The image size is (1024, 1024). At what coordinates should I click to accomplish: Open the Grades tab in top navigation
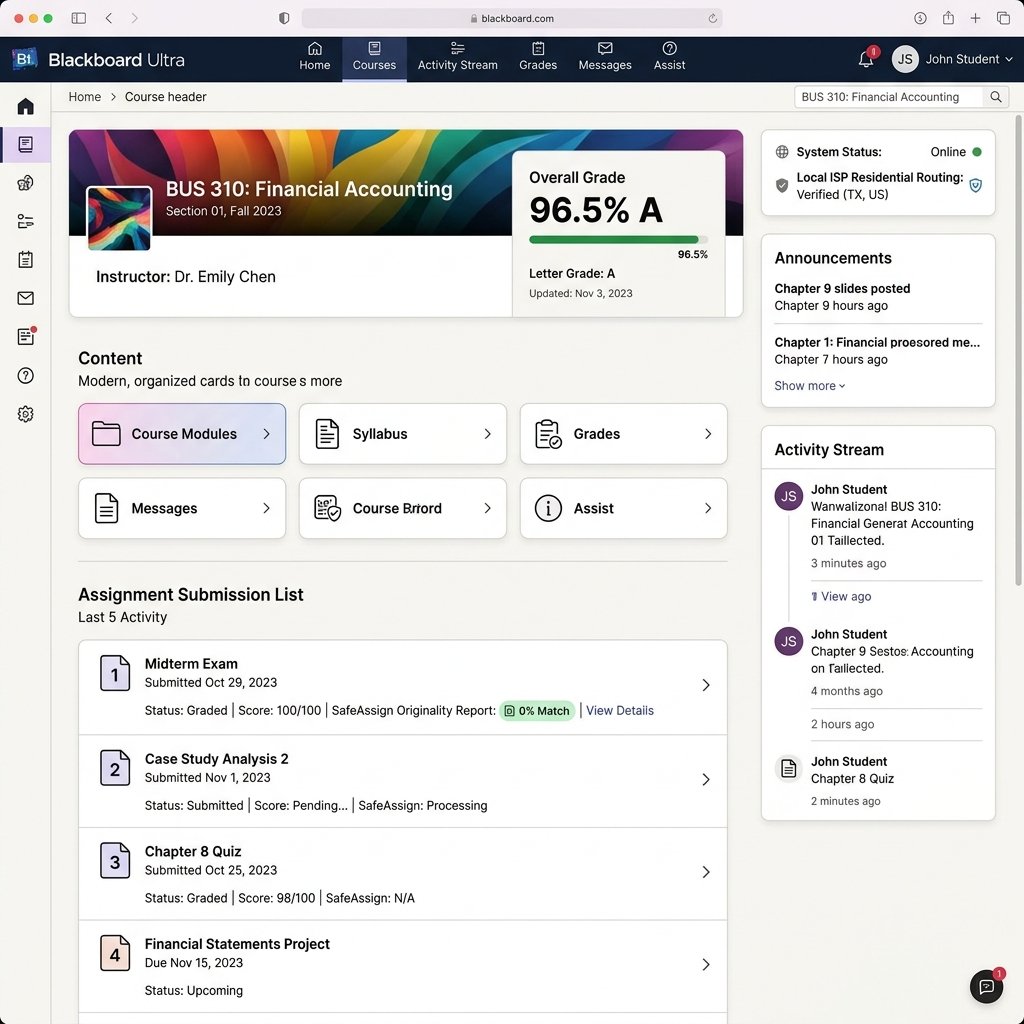tap(538, 57)
